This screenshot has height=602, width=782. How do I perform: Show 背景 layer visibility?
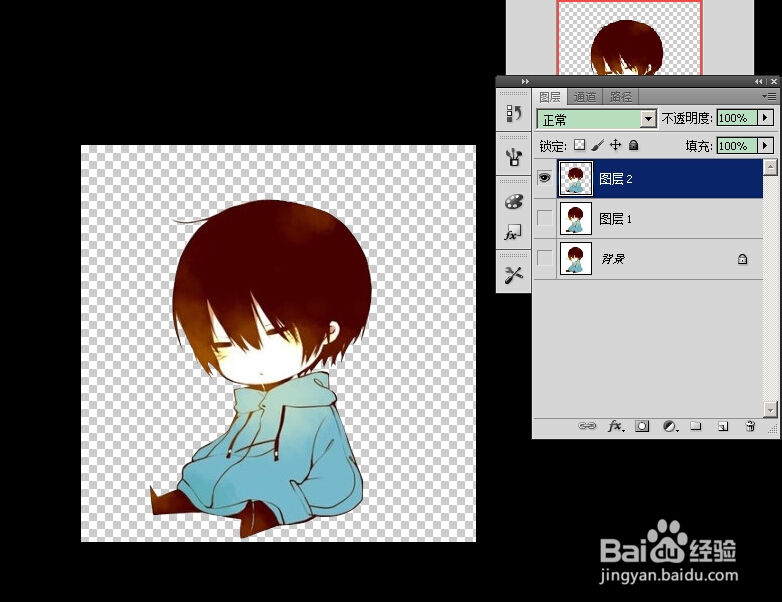545,258
